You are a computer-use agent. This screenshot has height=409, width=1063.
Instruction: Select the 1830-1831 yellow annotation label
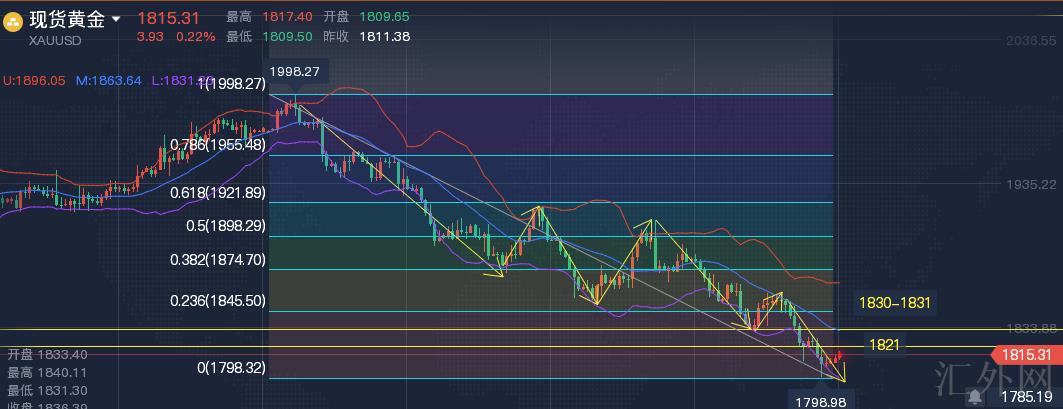click(x=893, y=301)
